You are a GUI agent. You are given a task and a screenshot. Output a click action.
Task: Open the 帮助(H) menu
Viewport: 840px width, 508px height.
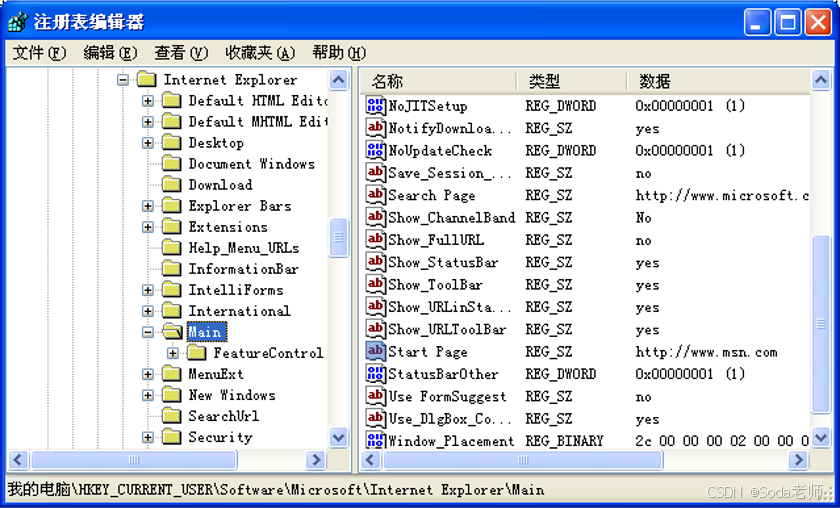pos(339,53)
